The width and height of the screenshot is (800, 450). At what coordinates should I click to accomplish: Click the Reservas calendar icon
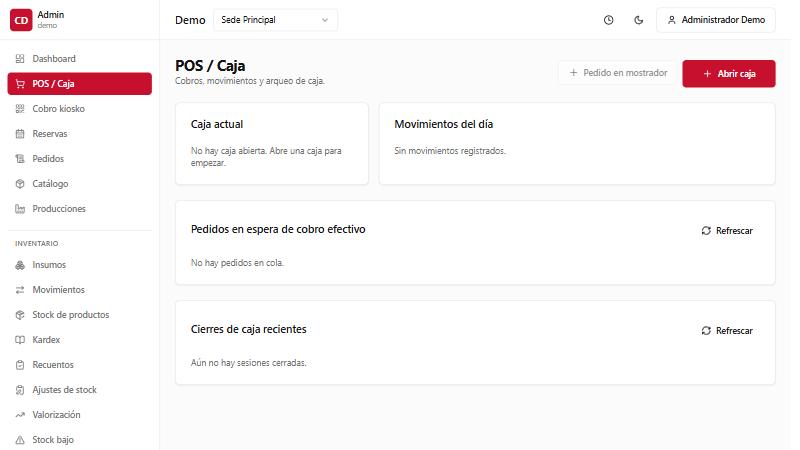pos(20,134)
